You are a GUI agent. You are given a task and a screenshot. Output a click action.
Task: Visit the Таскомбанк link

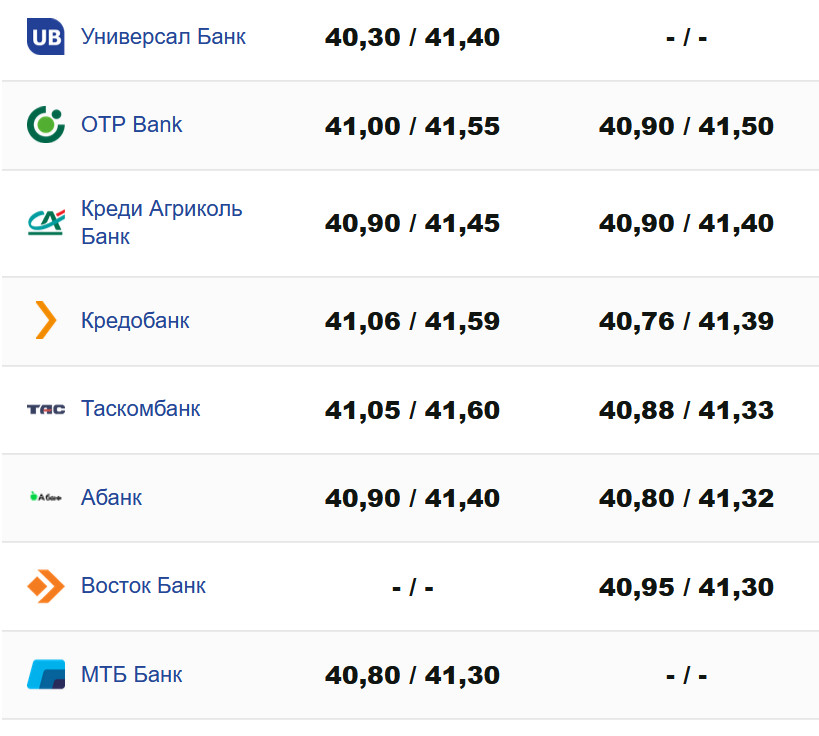141,409
